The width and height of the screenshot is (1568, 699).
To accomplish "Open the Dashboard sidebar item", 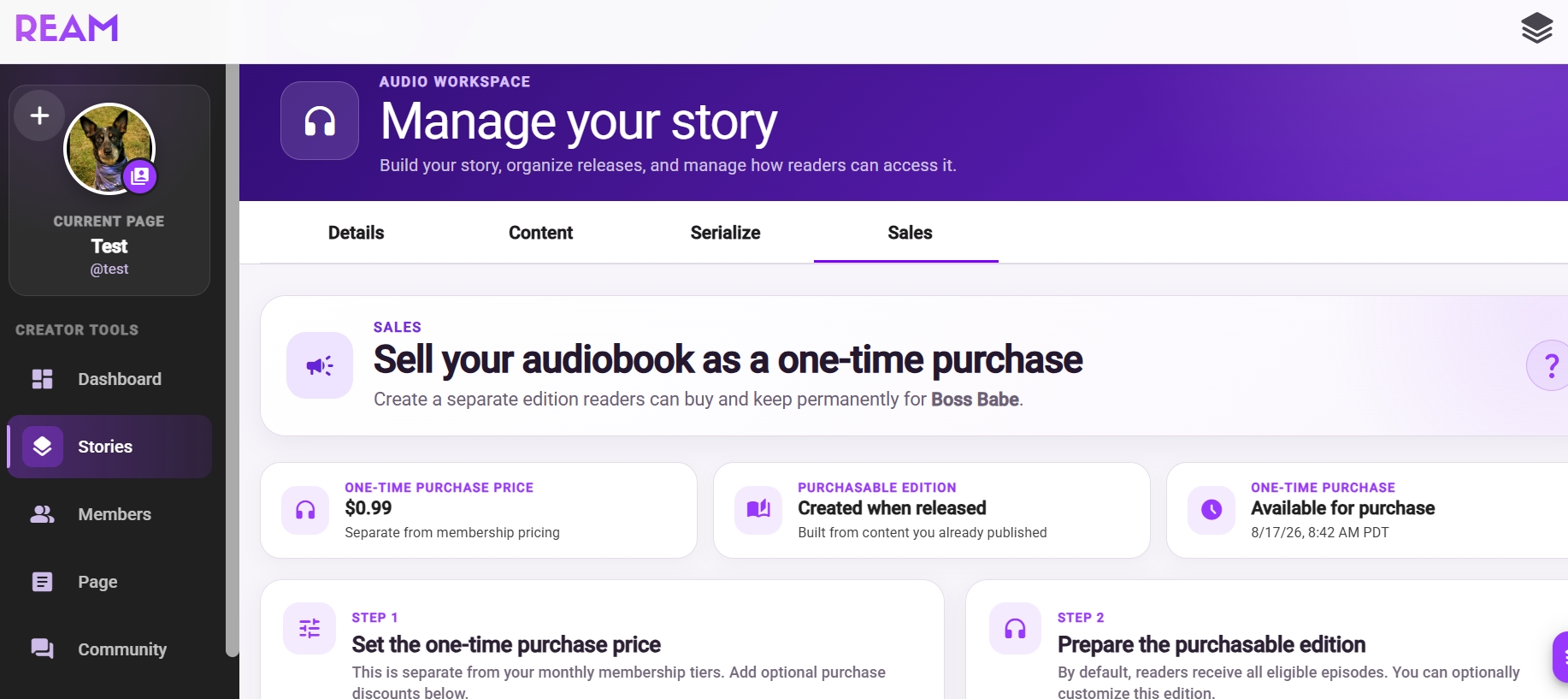I will [x=109, y=379].
